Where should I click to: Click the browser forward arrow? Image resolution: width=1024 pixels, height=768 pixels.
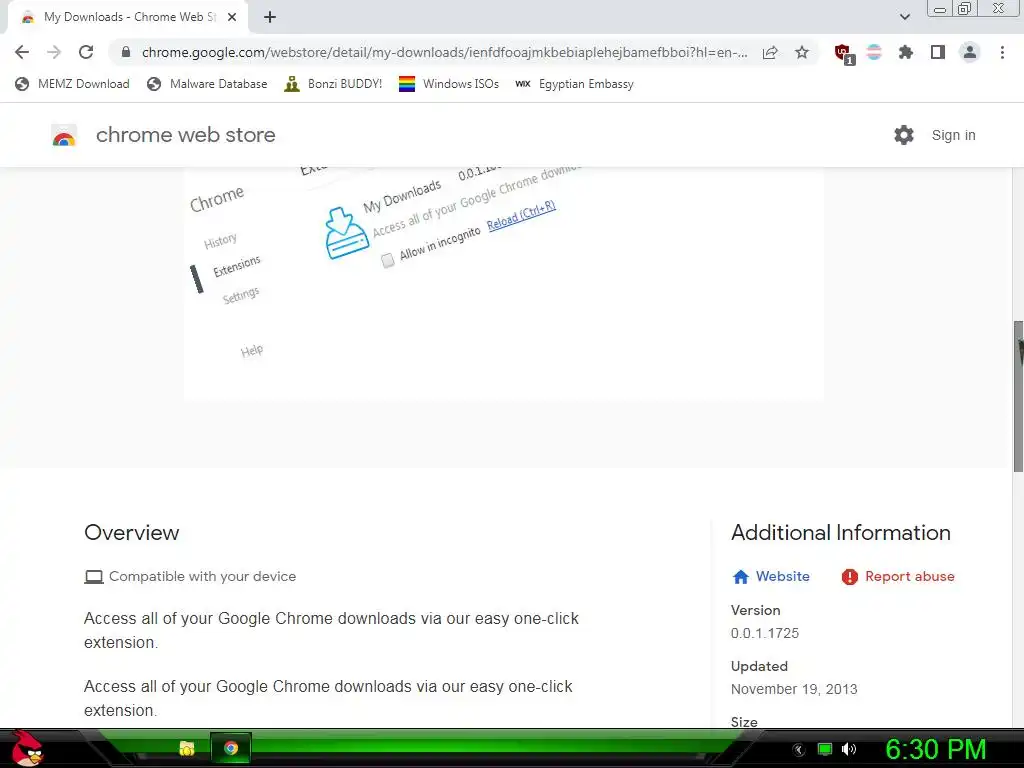54,52
